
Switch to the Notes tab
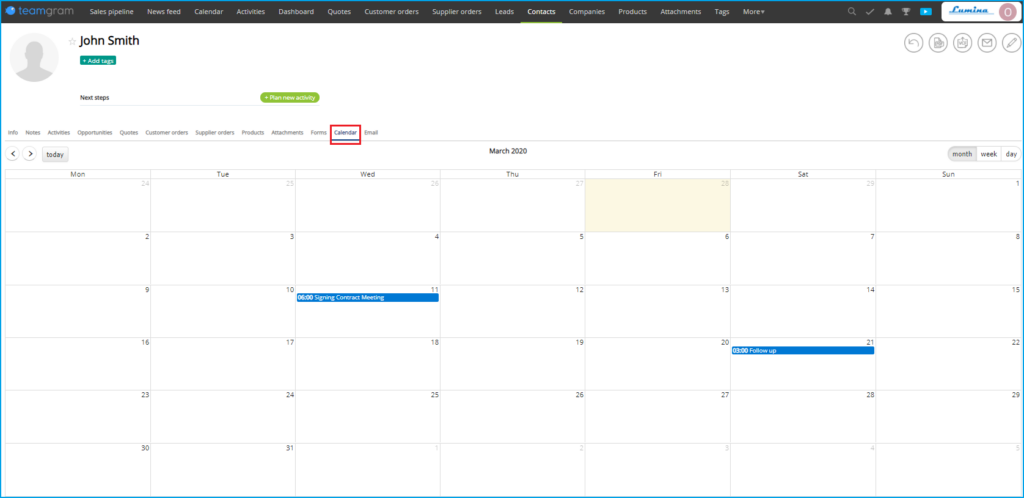coord(33,132)
